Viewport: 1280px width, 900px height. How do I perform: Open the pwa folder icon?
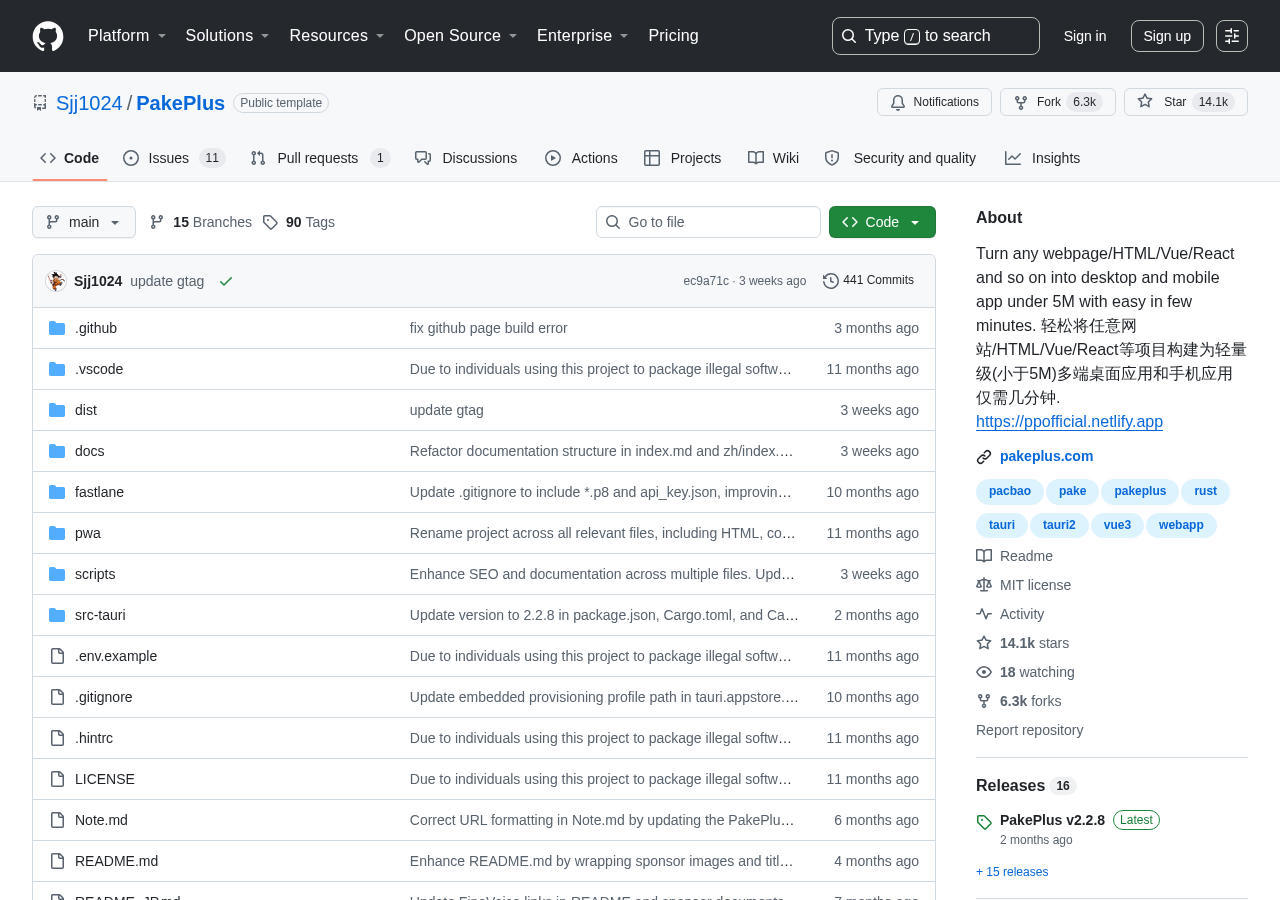tap(57, 533)
